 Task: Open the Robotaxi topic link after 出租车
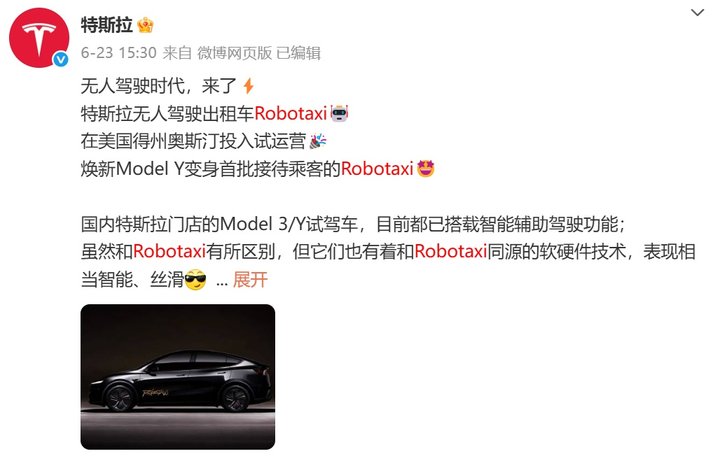[290, 114]
